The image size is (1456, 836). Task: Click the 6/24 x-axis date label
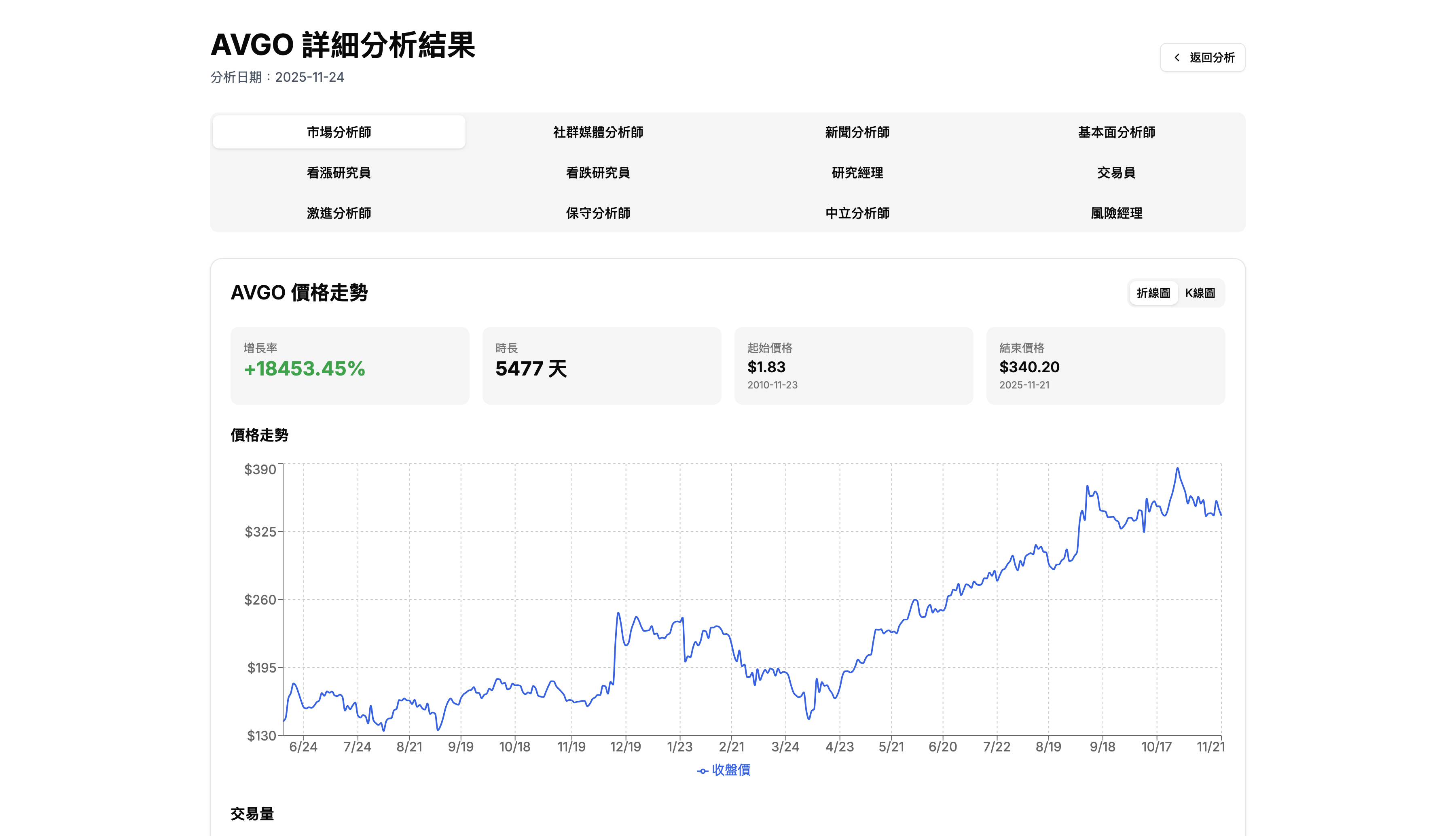303,747
